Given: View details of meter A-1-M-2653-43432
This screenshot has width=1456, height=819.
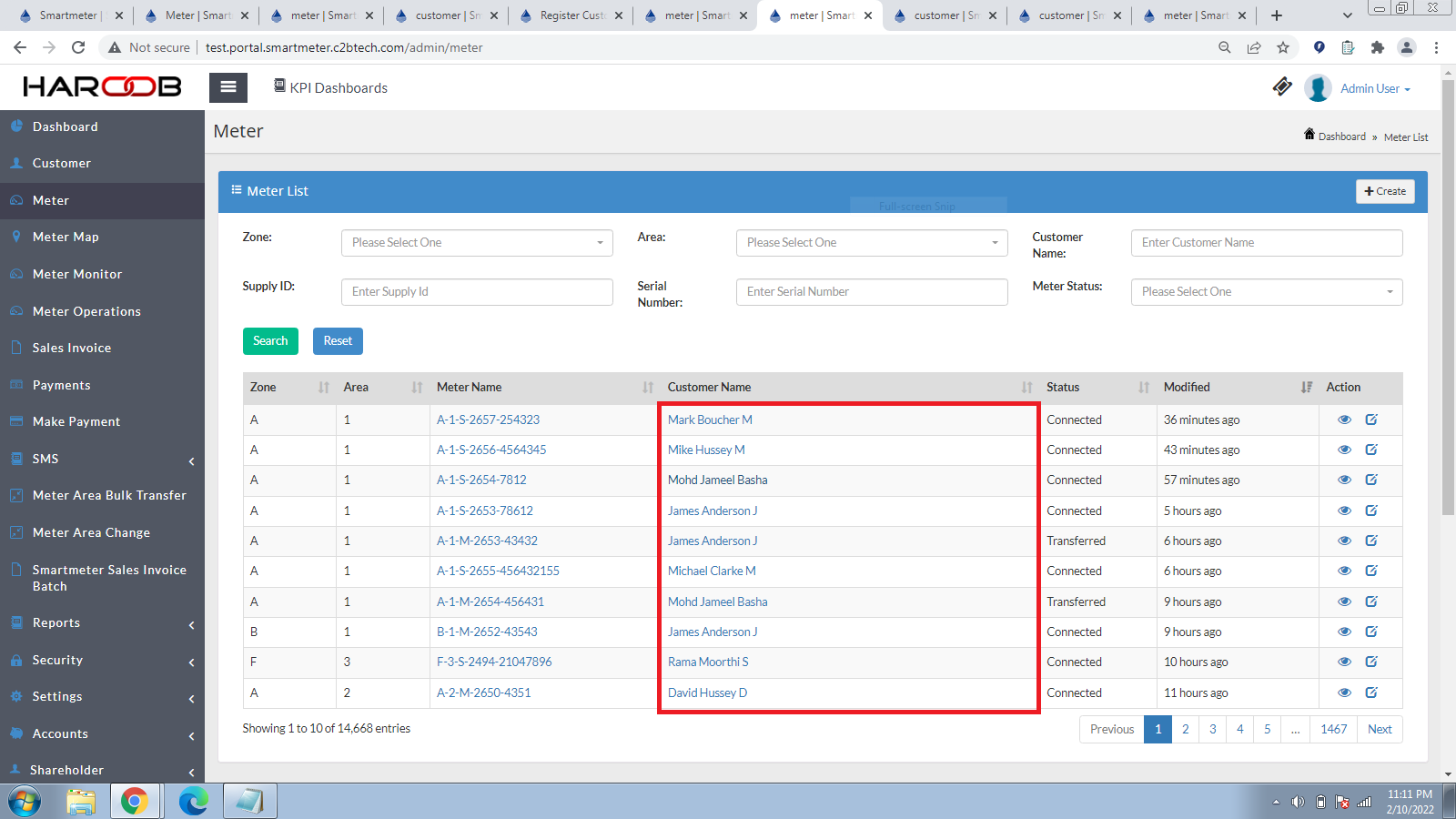Looking at the screenshot, I should tap(1344, 541).
